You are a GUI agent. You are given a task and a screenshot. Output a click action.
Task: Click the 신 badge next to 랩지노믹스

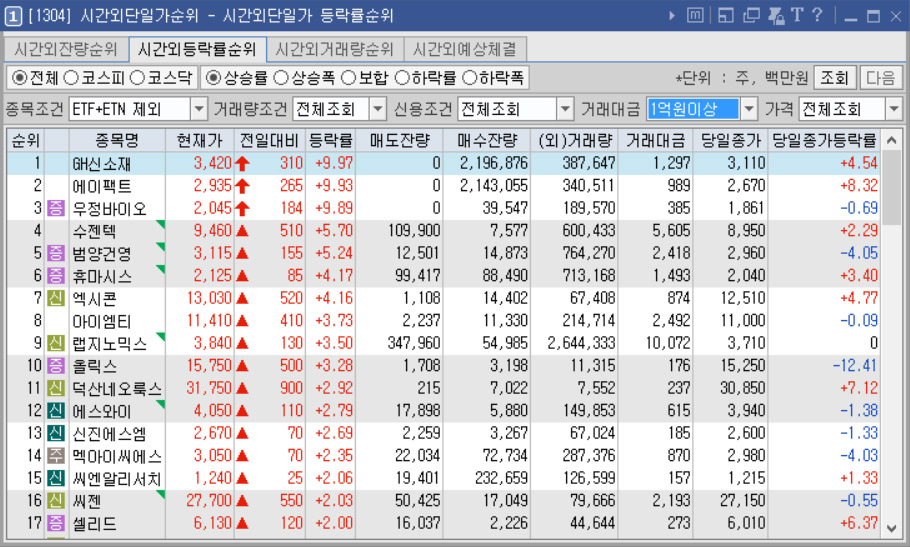coord(56,343)
